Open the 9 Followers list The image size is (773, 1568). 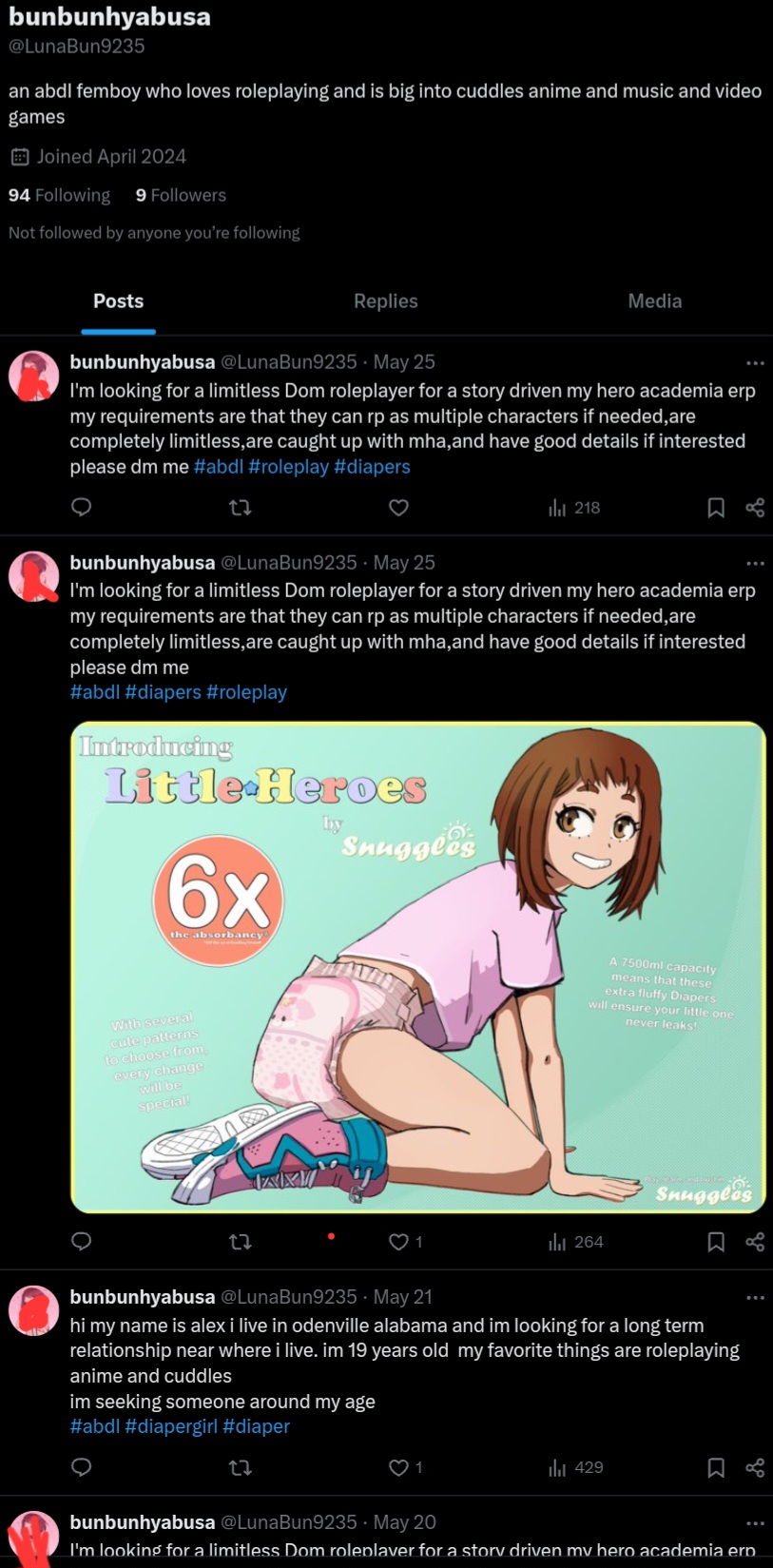click(181, 195)
